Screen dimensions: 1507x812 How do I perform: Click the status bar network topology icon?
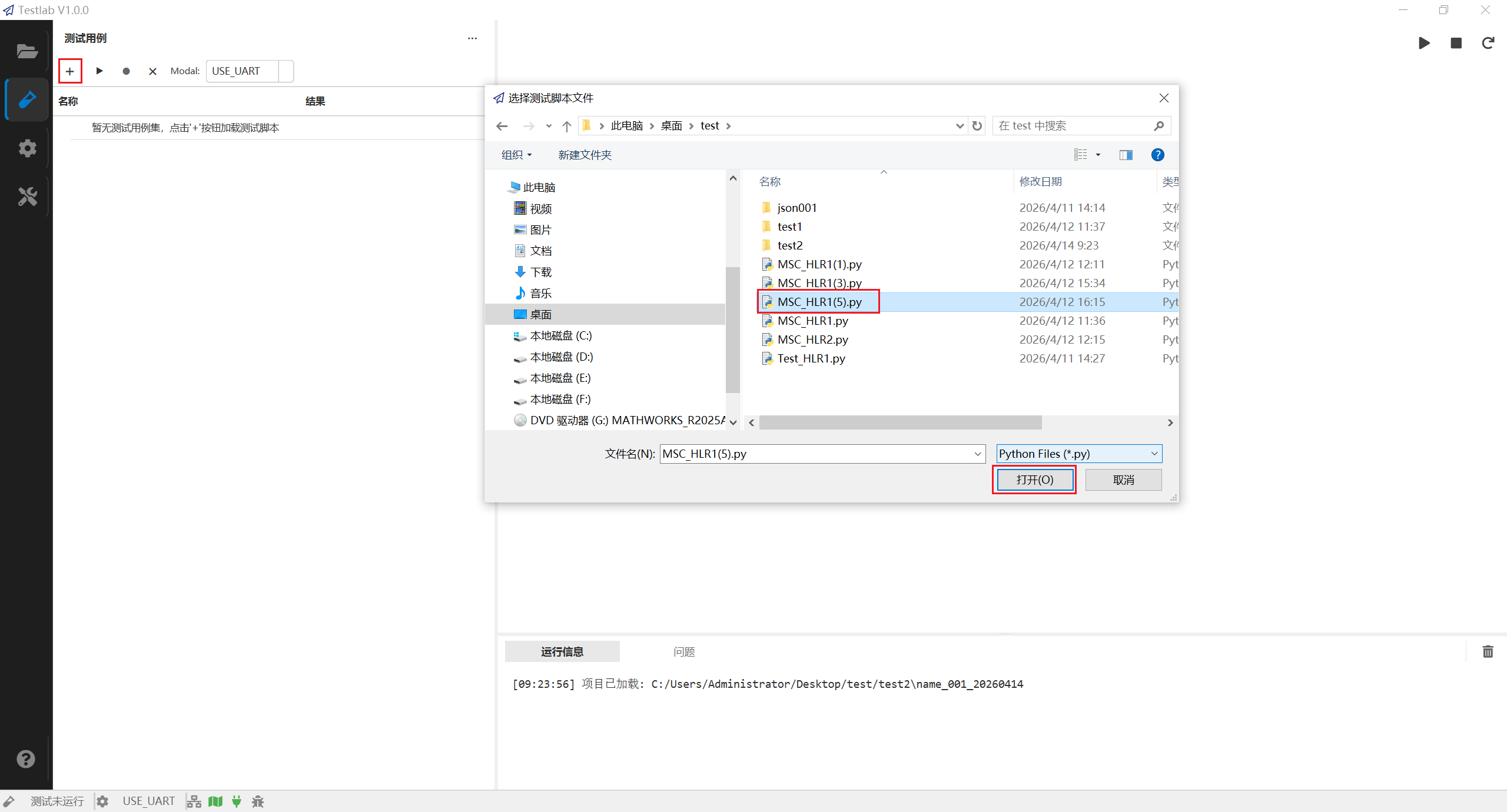(x=194, y=801)
